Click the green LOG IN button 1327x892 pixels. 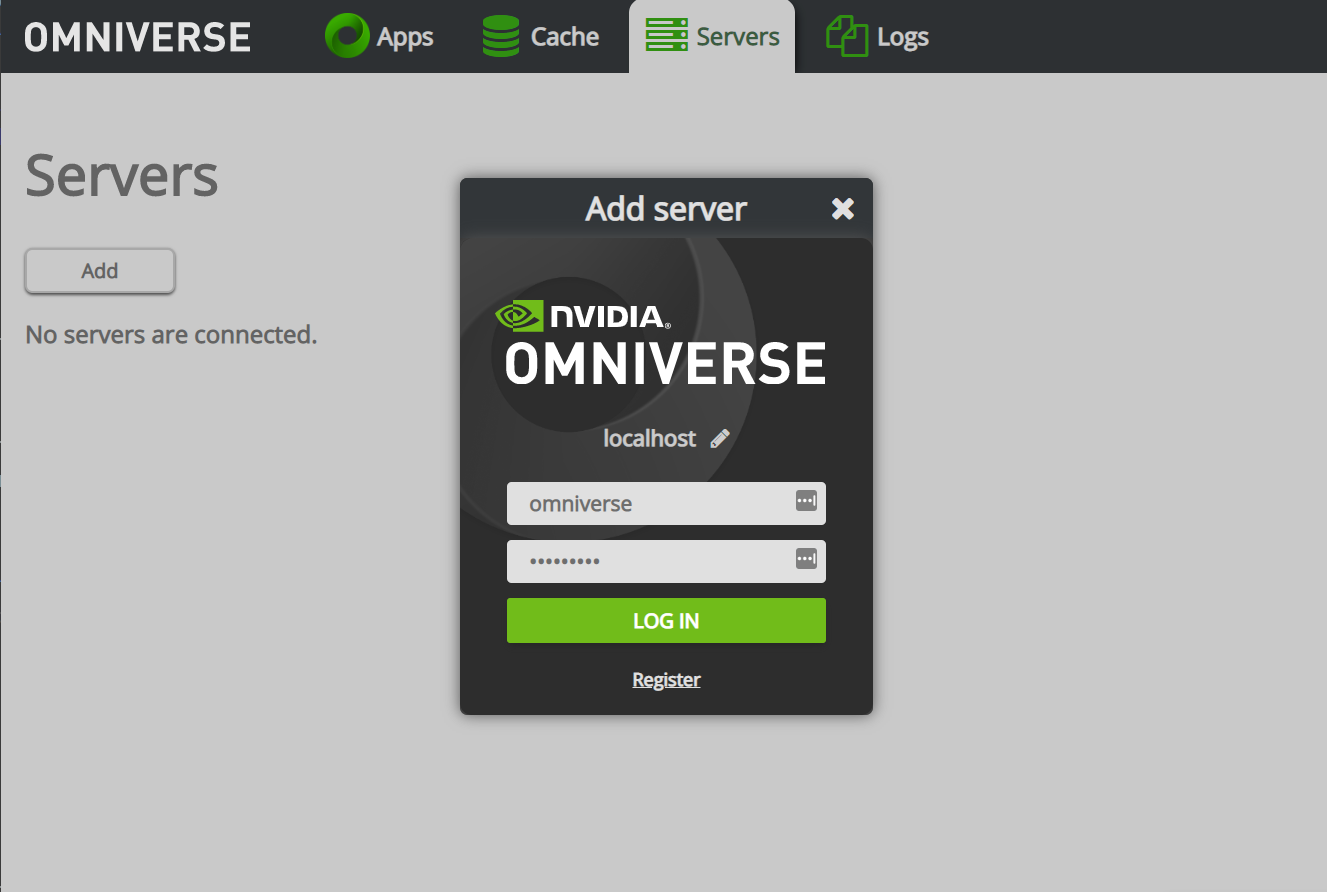pyautogui.click(x=666, y=620)
